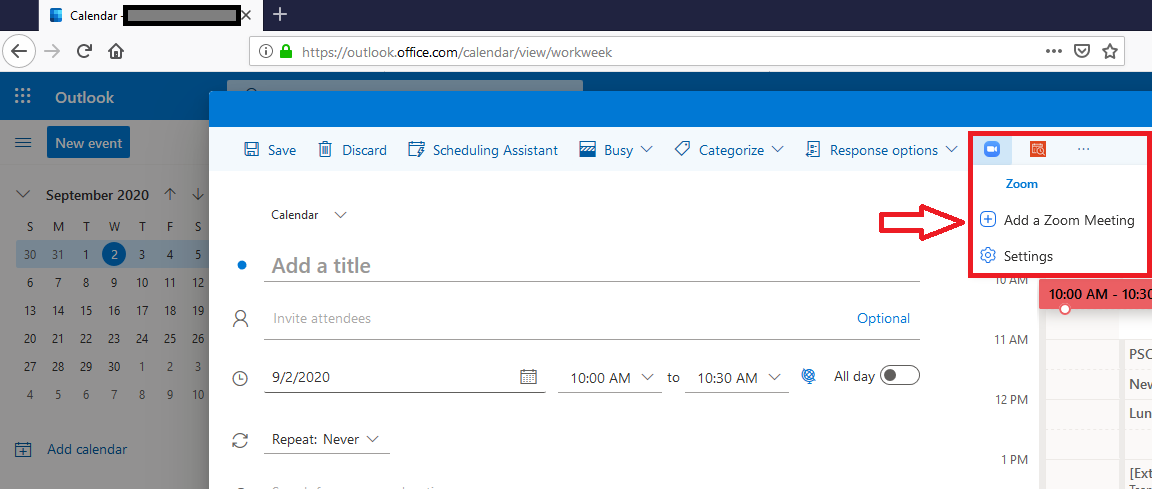Viewport: 1152px width, 489px height.
Task: Click the Outlook brand label
Action: (84, 98)
